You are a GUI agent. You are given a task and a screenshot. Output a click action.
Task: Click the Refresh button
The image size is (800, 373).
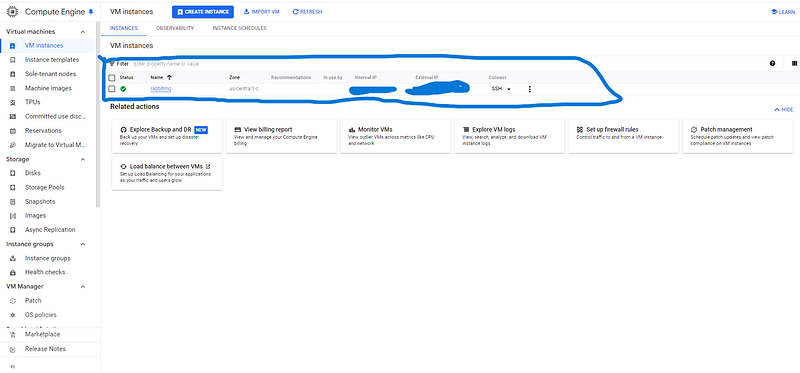[308, 12]
